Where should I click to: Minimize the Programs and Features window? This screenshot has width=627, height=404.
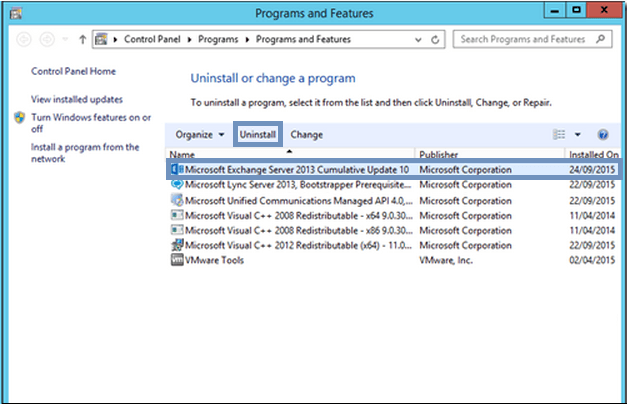tap(555, 10)
